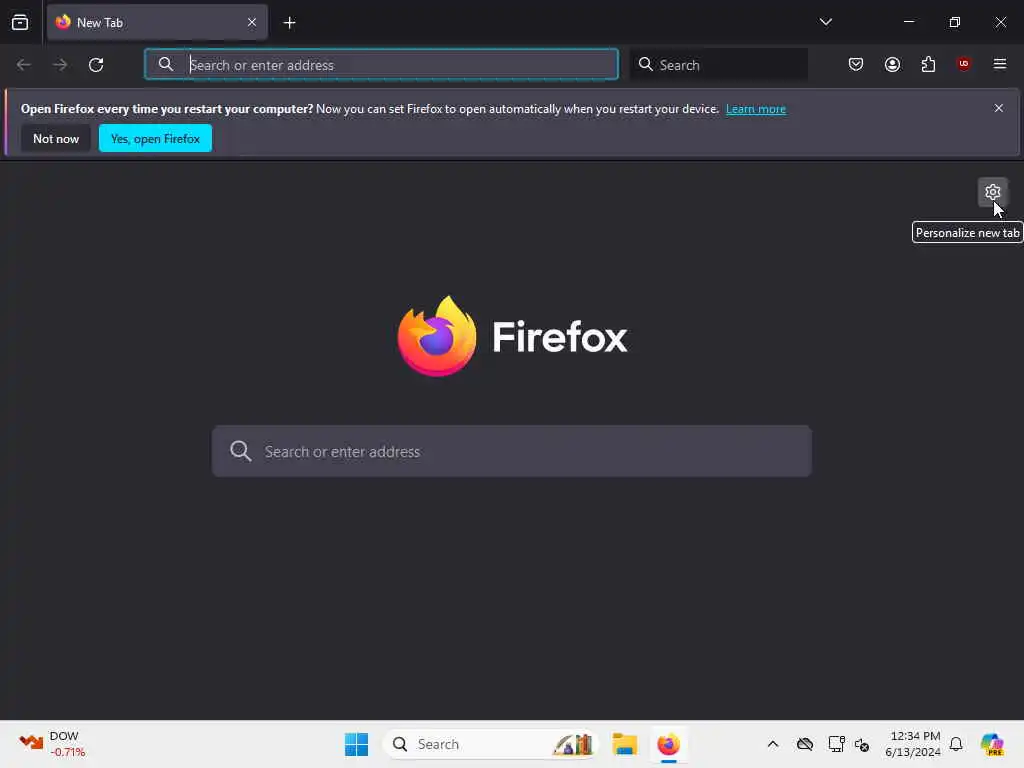Switch to Firefox in taskbar
The image size is (1024, 768).
(669, 744)
